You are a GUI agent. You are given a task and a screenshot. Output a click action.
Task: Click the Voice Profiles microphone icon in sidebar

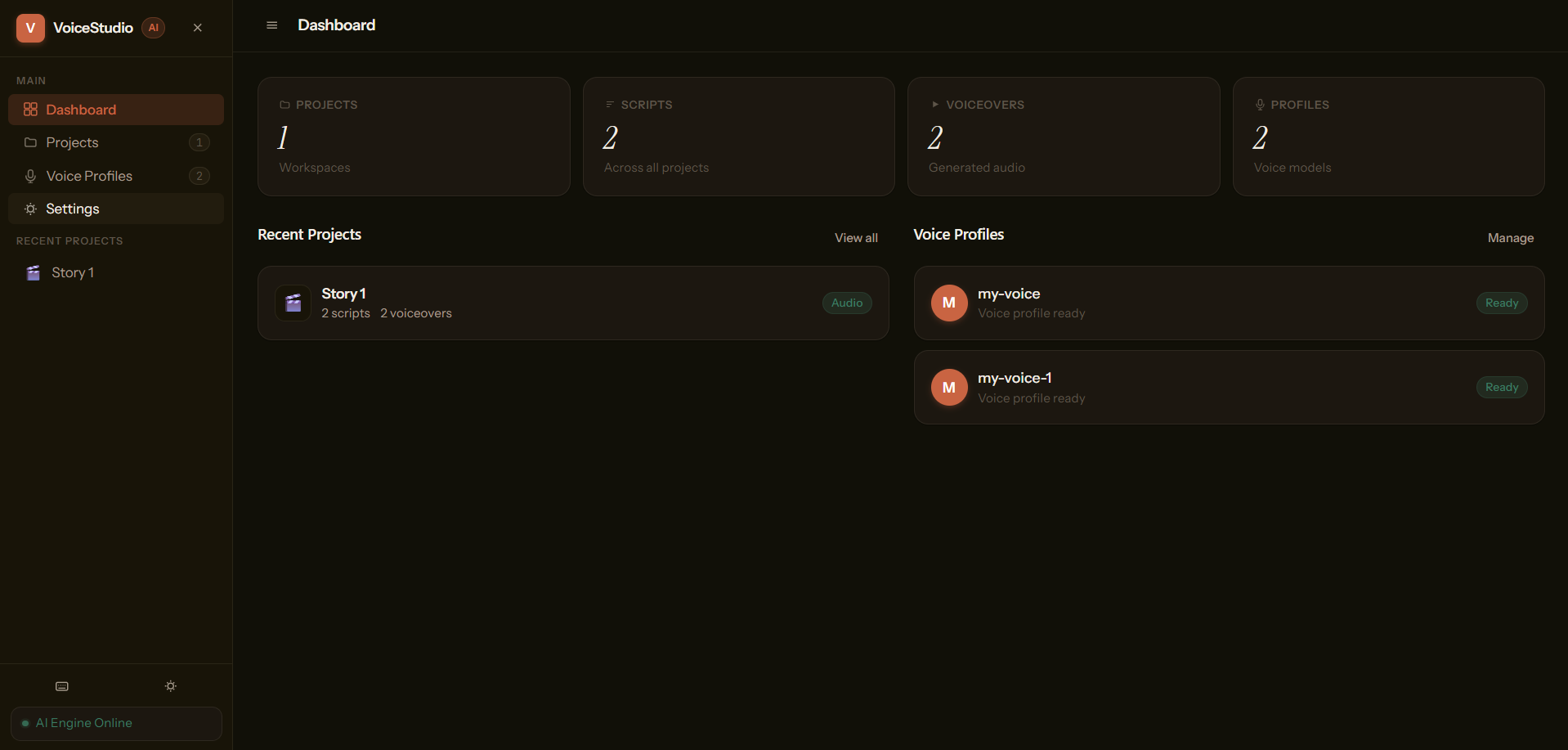coord(30,176)
